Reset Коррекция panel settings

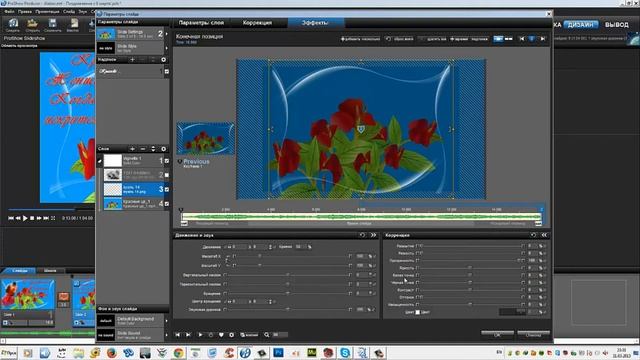pos(533,235)
